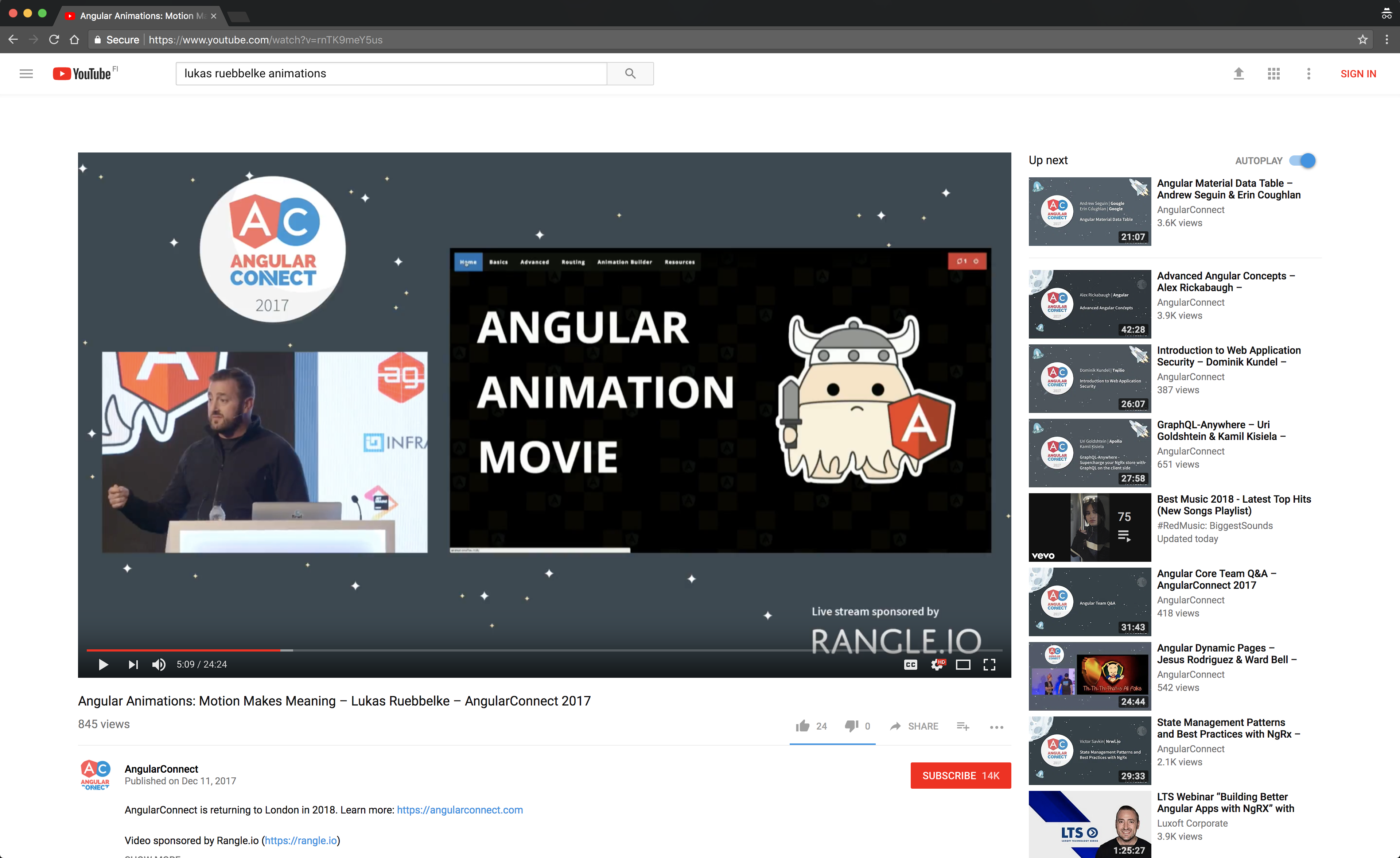This screenshot has height=858, width=1400.
Task: Open the YouTube apps grid icon
Action: 1274,73
